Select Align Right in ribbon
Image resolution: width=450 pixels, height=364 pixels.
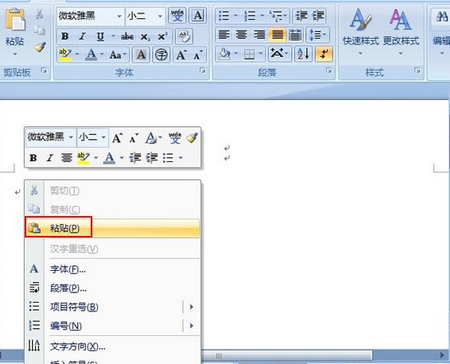[x=259, y=35]
